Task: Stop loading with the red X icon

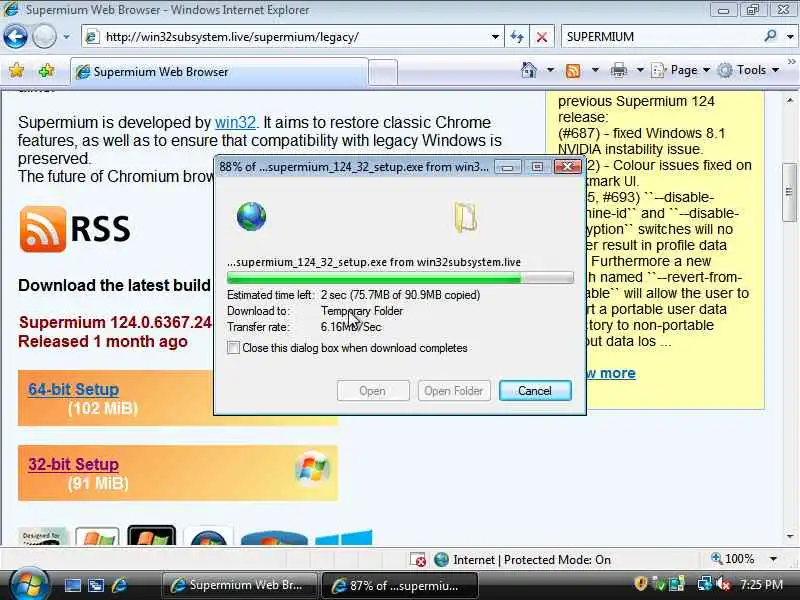Action: (542, 37)
